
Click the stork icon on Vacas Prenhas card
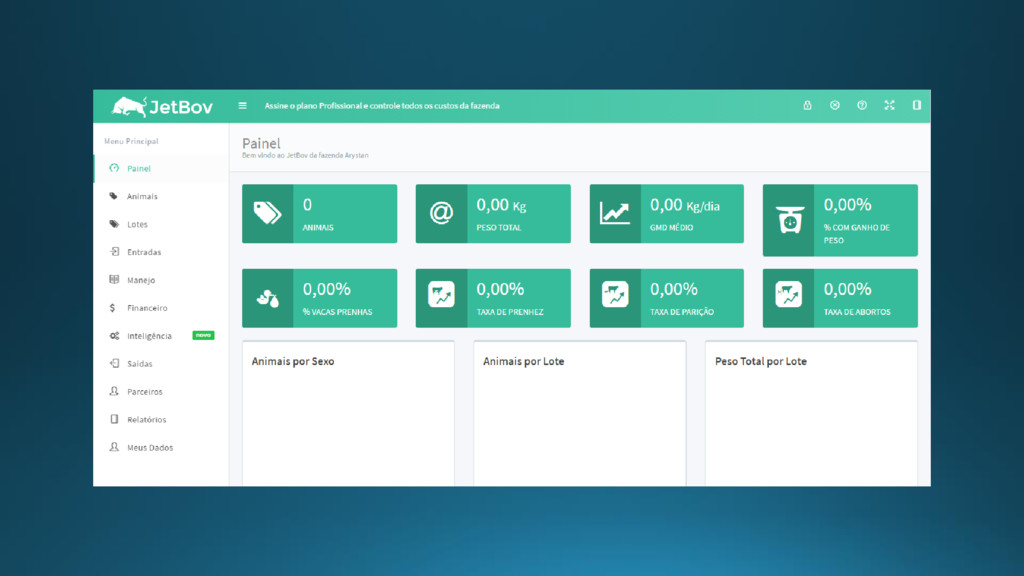[x=268, y=298]
